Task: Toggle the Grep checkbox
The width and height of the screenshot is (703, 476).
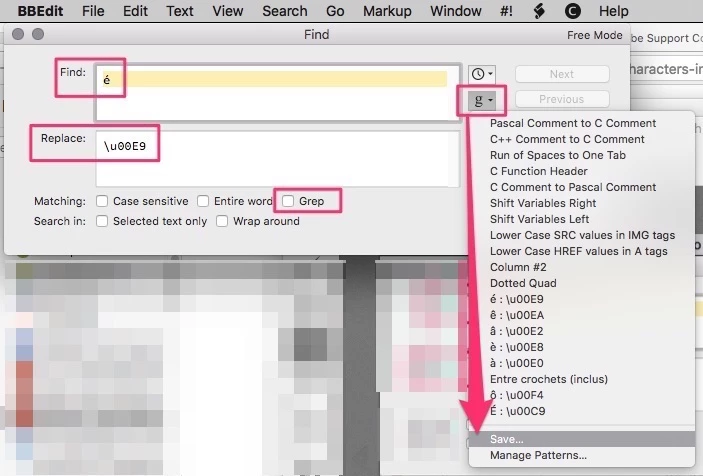Action: point(288,201)
